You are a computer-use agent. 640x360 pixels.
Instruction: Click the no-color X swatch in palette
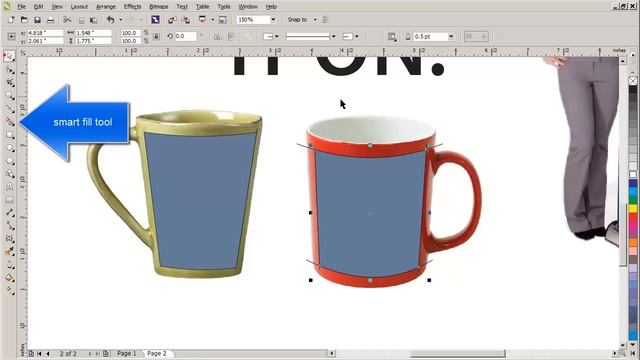coord(633,81)
